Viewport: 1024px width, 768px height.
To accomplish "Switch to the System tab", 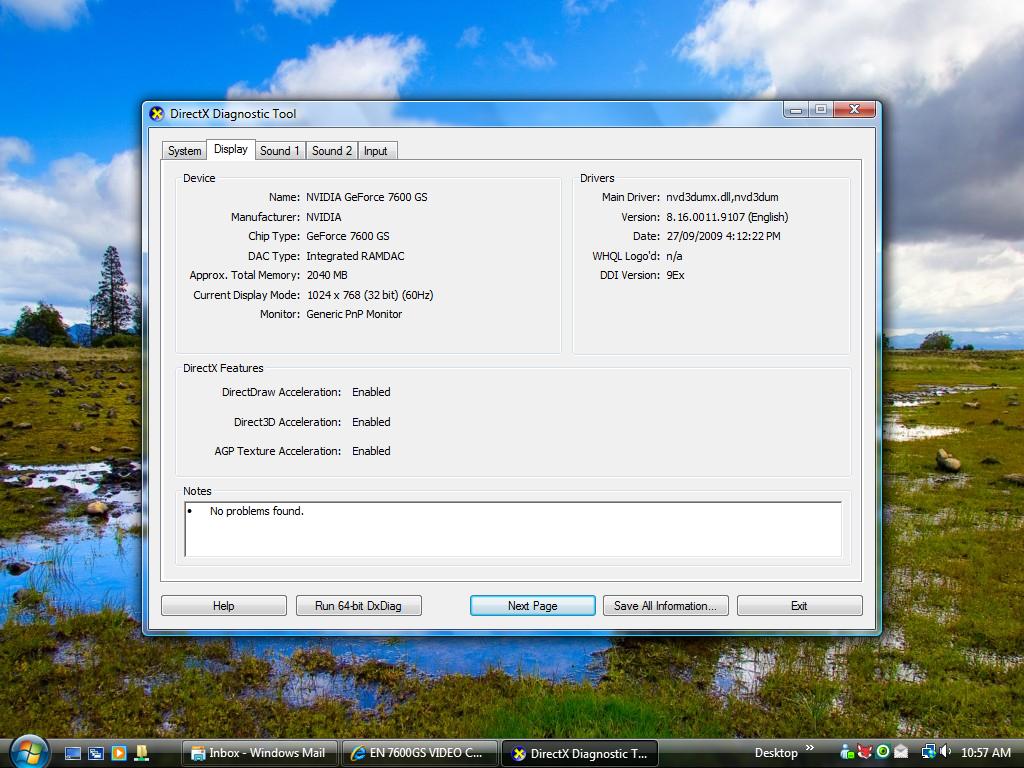I will (184, 151).
